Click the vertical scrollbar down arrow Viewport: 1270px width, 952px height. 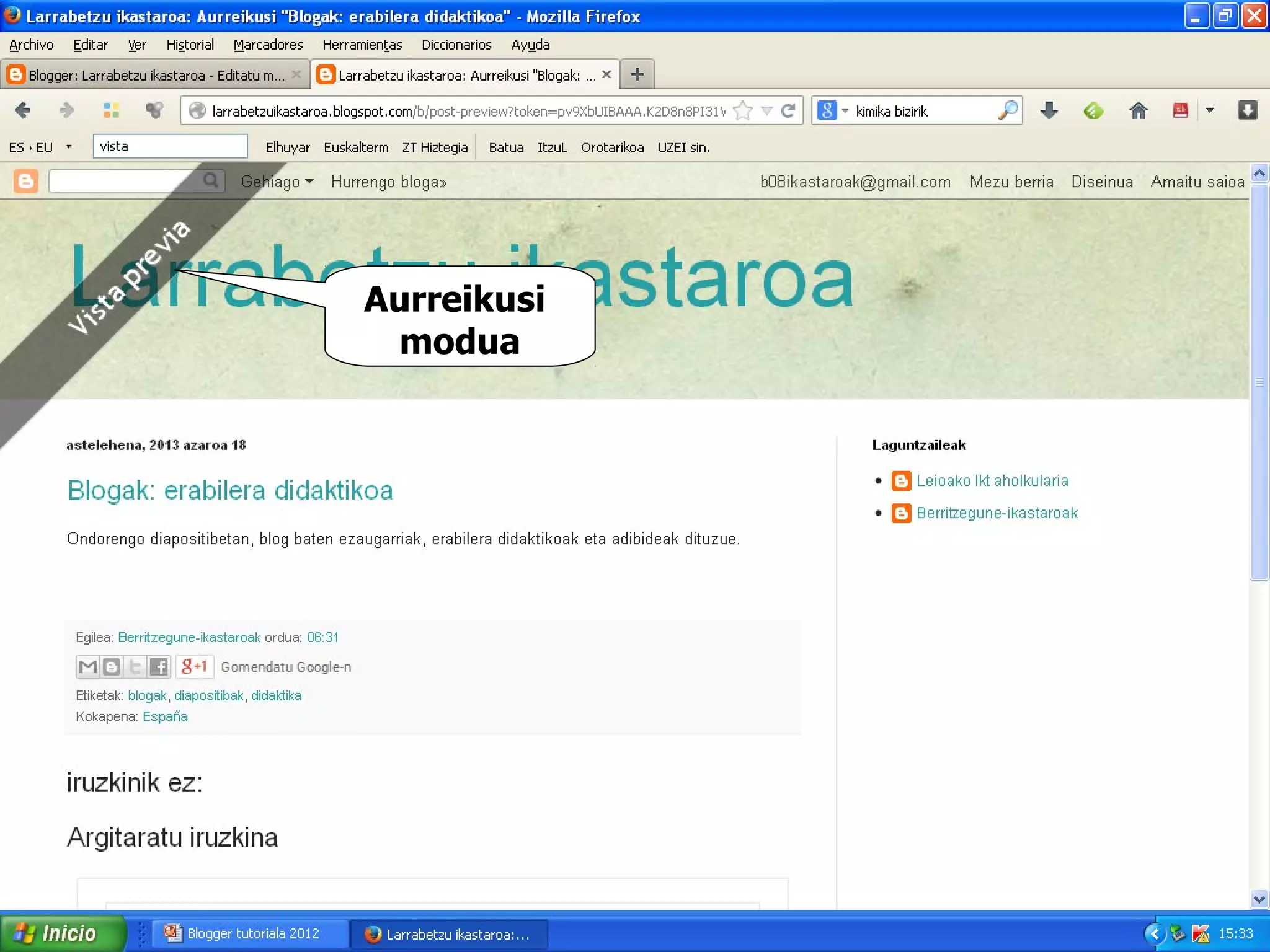[x=1259, y=899]
